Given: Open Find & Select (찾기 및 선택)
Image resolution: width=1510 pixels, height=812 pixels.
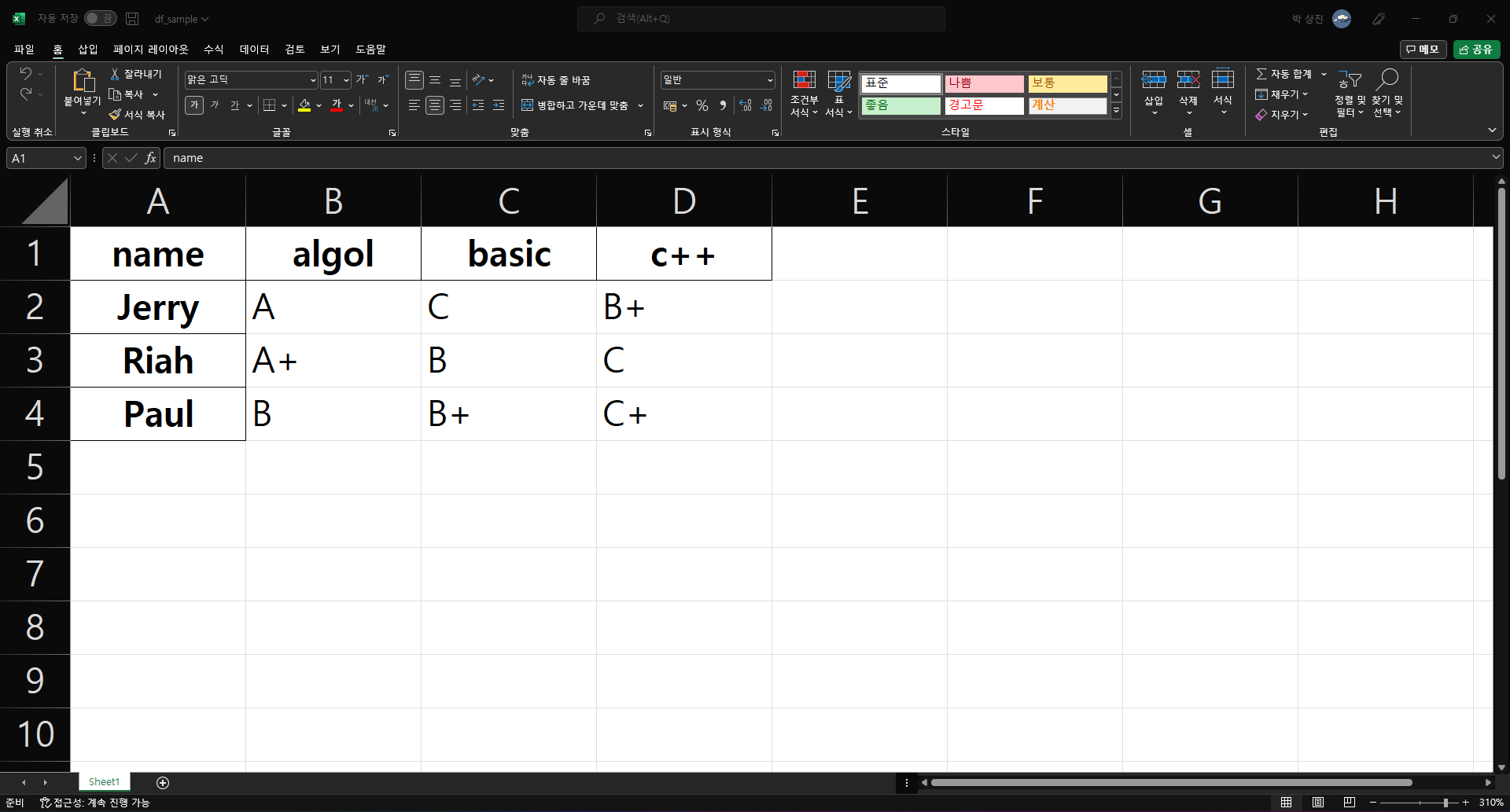Looking at the screenshot, I should coord(1387,94).
